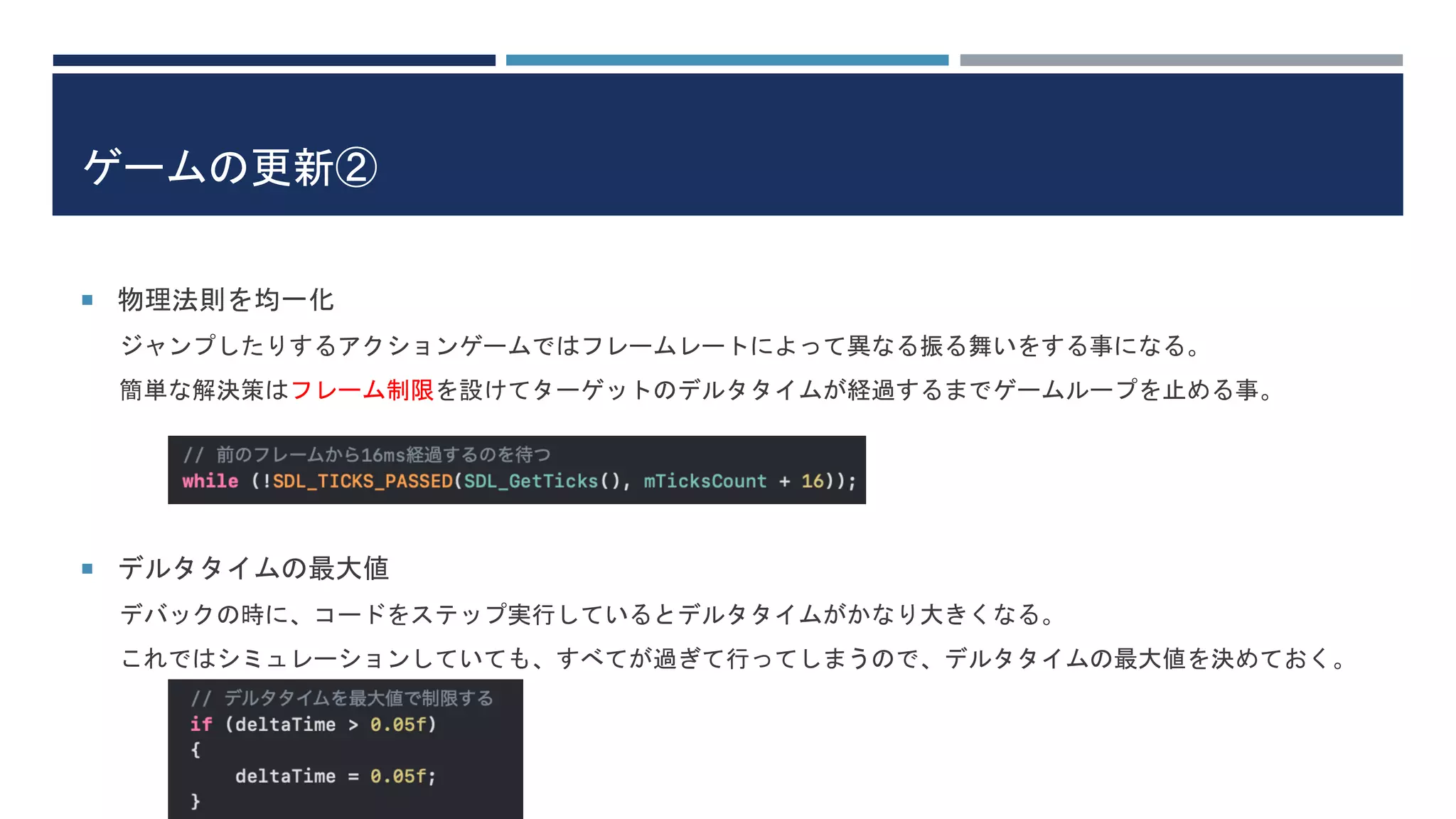This screenshot has height=819, width=1456.
Task: Click the red text フレーム制限
Action: pos(362,390)
